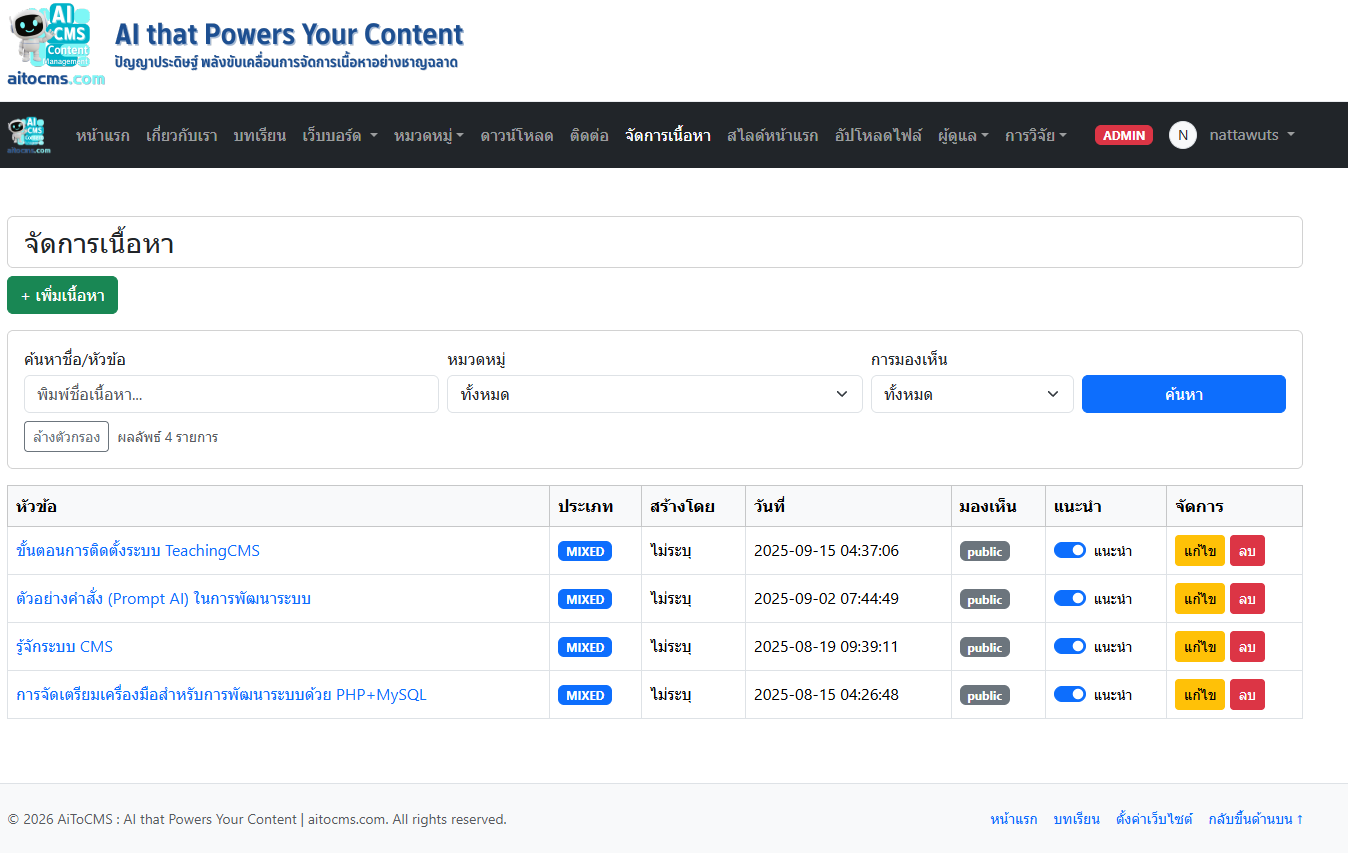Open the สไลด์หน้าแรก menu item

[x=772, y=135]
